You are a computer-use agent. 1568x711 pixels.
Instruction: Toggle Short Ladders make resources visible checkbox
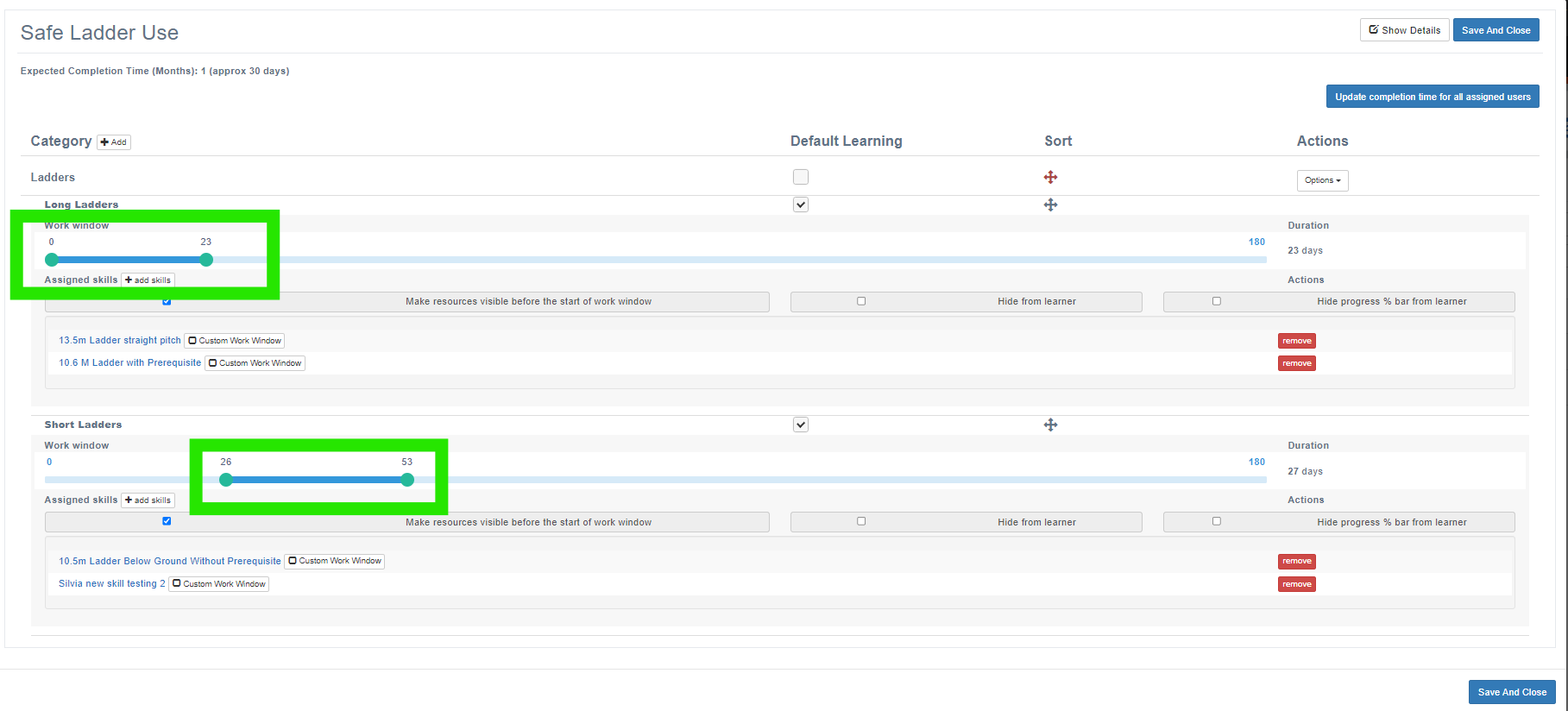(167, 521)
